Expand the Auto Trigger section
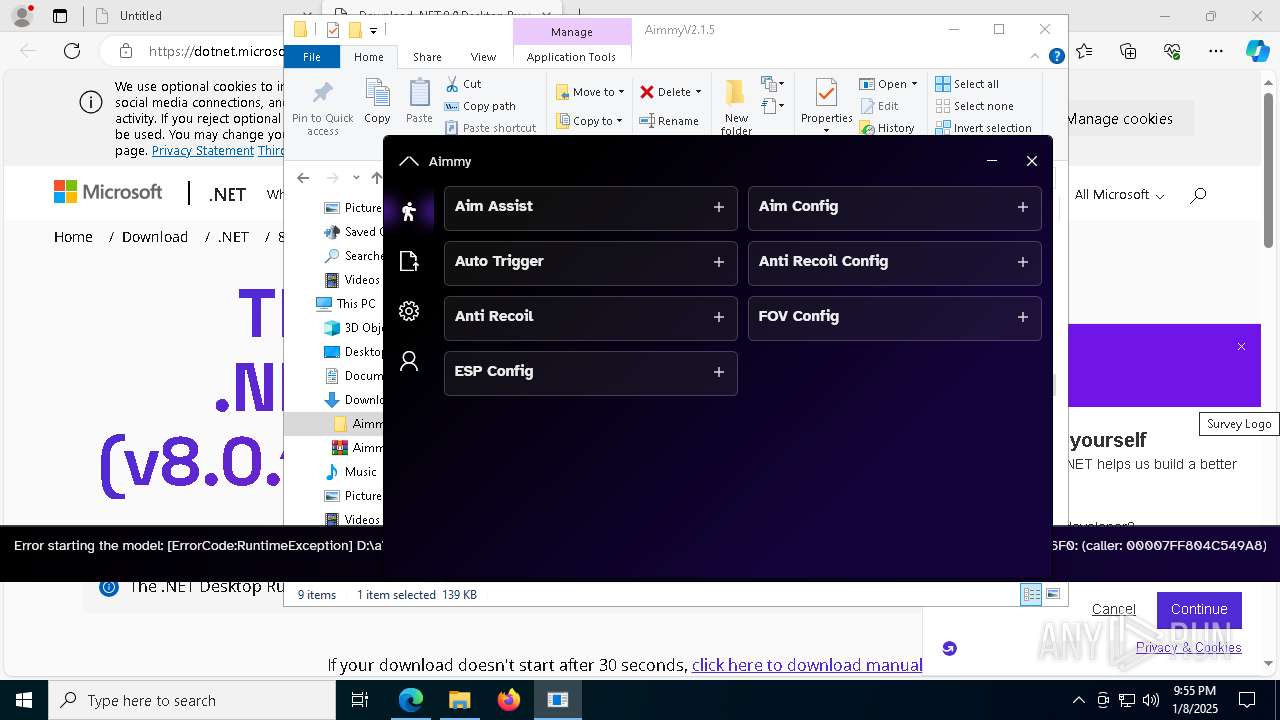Viewport: 1280px width, 720px height. pos(718,262)
